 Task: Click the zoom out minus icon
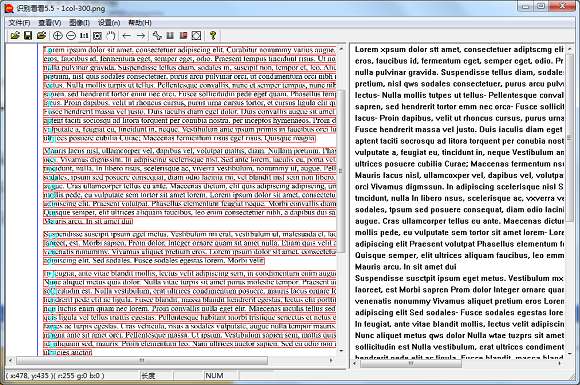[71, 36]
